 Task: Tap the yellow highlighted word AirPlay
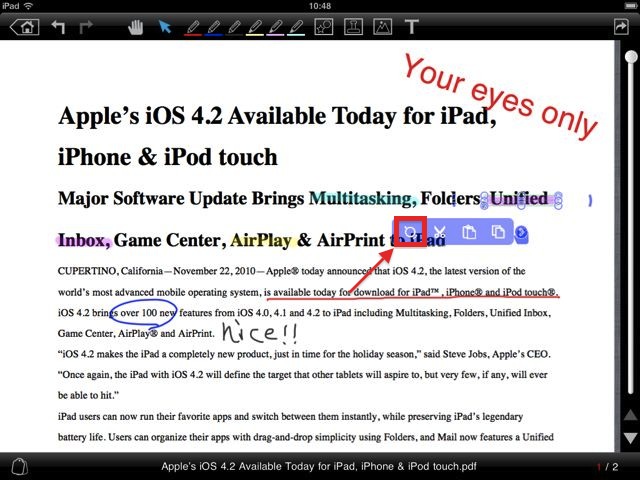pos(261,240)
